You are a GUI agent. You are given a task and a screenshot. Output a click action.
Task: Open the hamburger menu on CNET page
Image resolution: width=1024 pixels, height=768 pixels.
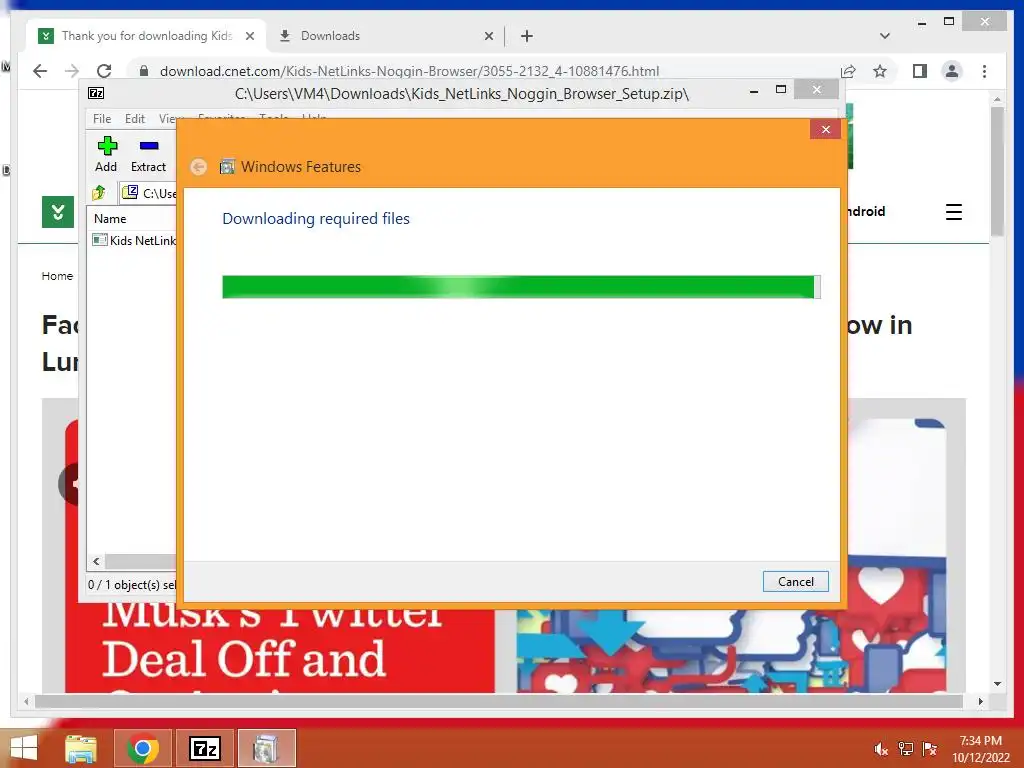(x=953, y=212)
